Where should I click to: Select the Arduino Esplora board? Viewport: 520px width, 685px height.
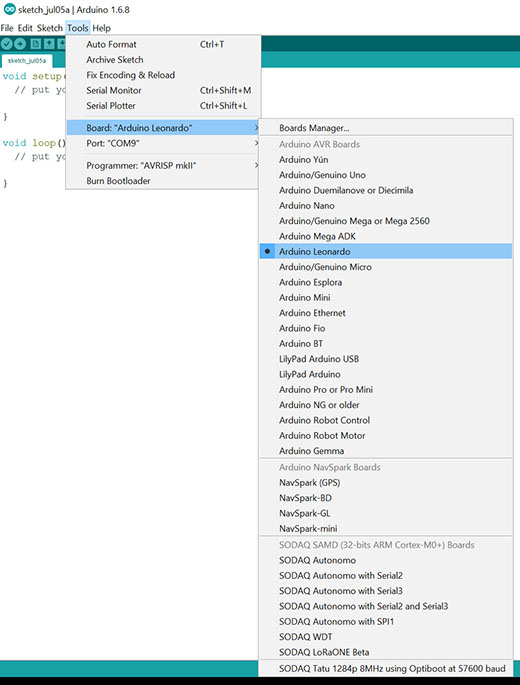[x=386, y=282]
